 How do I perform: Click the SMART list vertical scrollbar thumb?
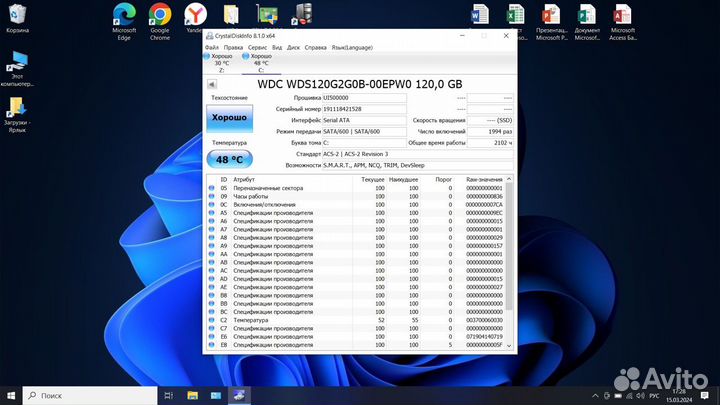pos(509,246)
